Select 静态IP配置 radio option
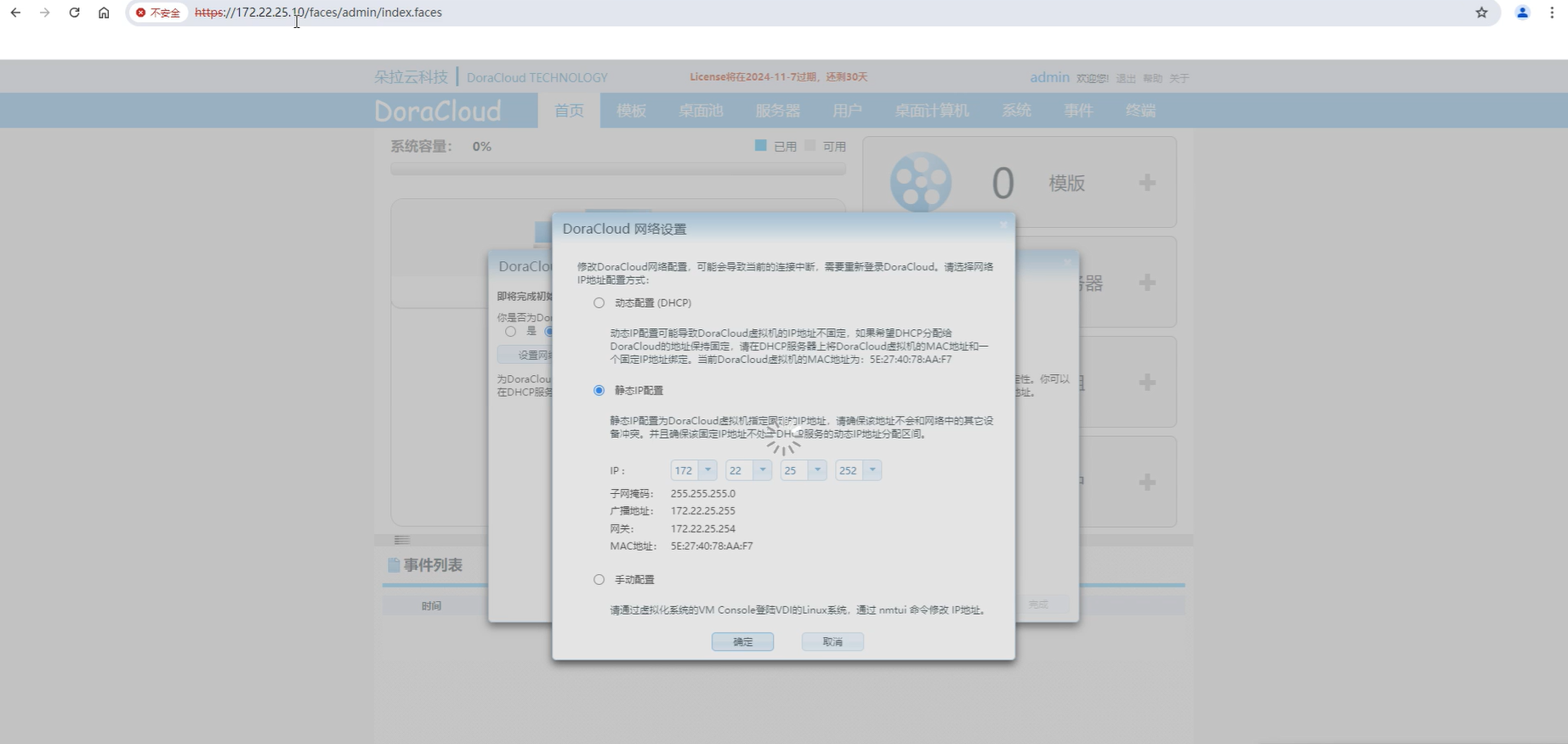Image resolution: width=1568 pixels, height=744 pixels. [599, 390]
